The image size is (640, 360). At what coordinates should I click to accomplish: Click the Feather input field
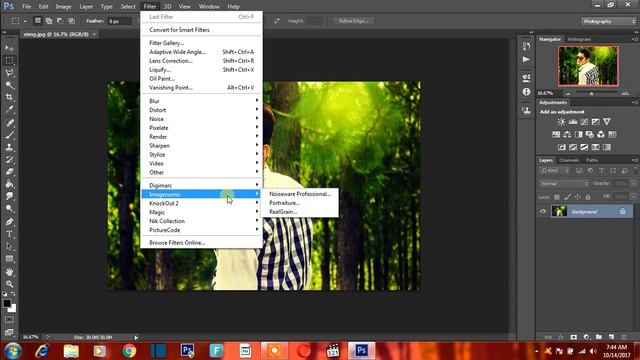[x=119, y=21]
